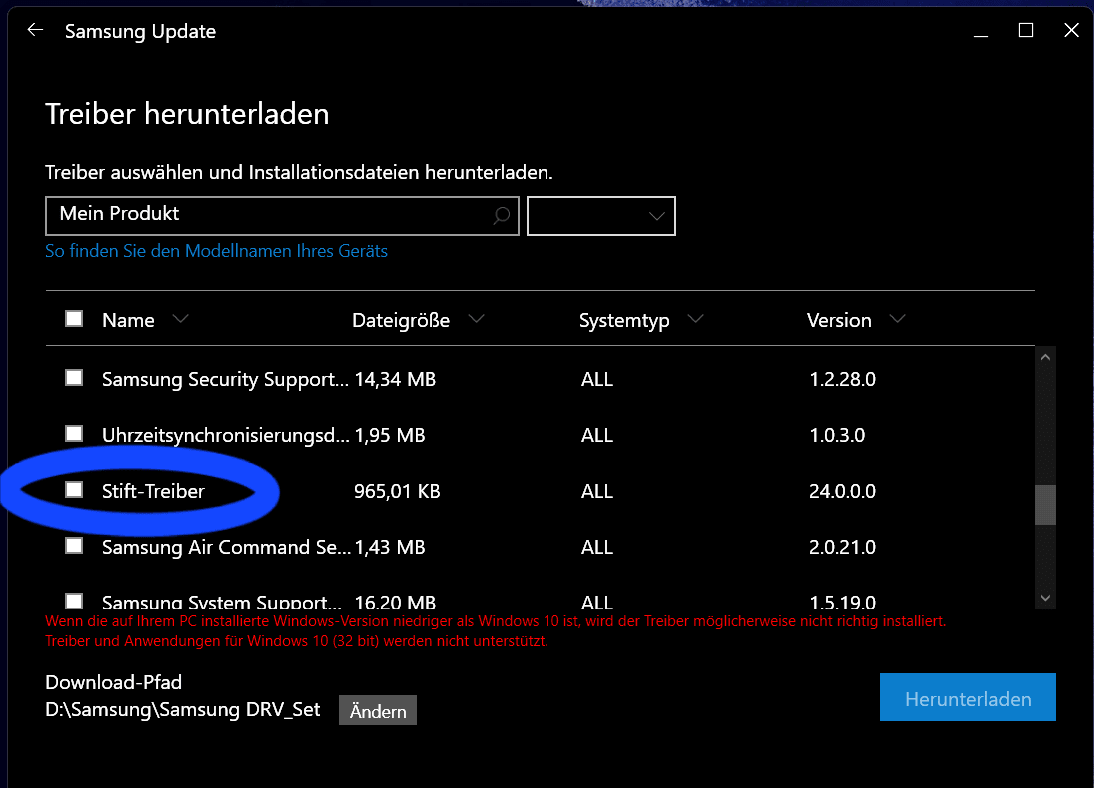This screenshot has width=1094, height=788.
Task: Click version 2.0.21.0
Action: (x=842, y=547)
